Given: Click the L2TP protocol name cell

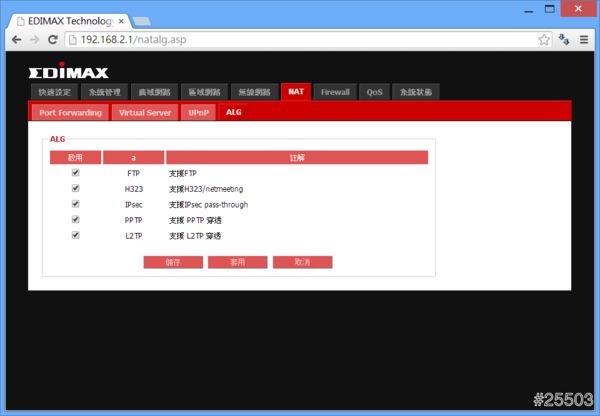Looking at the screenshot, I should [134, 236].
